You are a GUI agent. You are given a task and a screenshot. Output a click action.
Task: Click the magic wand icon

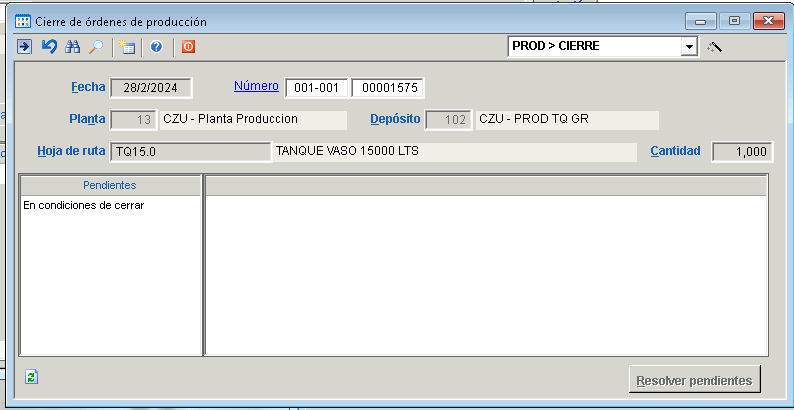pos(714,47)
